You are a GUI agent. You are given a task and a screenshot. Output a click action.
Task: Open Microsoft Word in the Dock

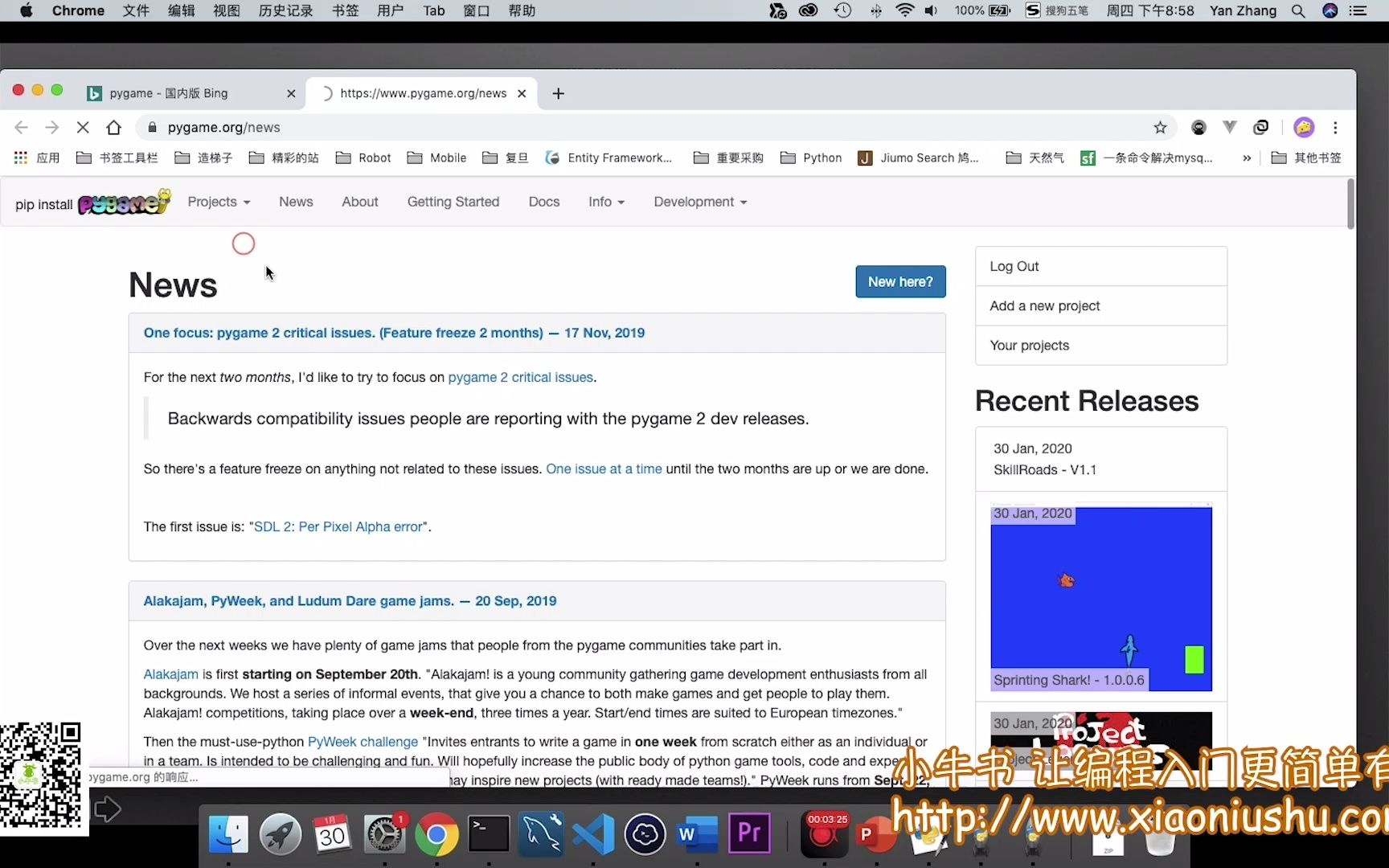(x=697, y=834)
